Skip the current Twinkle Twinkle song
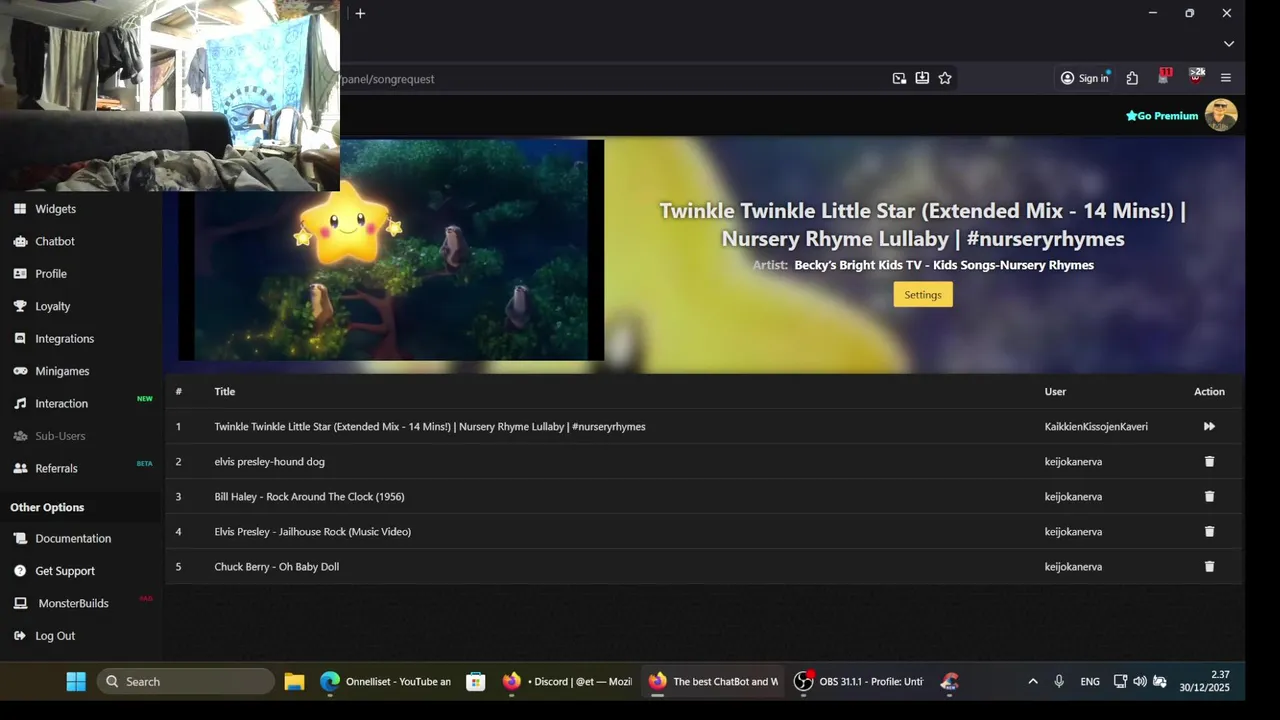This screenshot has height=720, width=1280. [1209, 426]
